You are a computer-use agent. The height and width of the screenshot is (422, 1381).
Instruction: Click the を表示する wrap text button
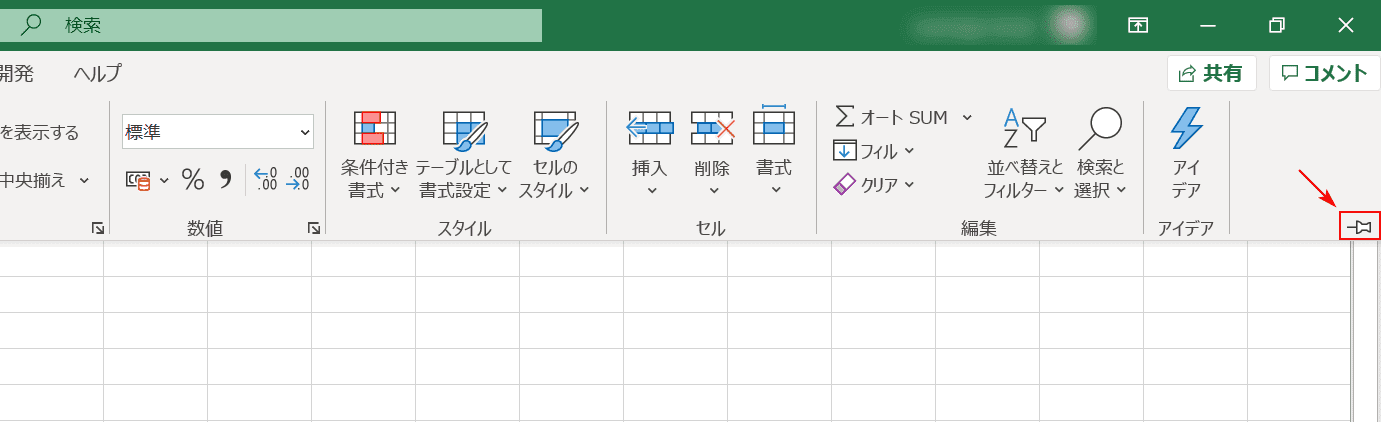40,132
